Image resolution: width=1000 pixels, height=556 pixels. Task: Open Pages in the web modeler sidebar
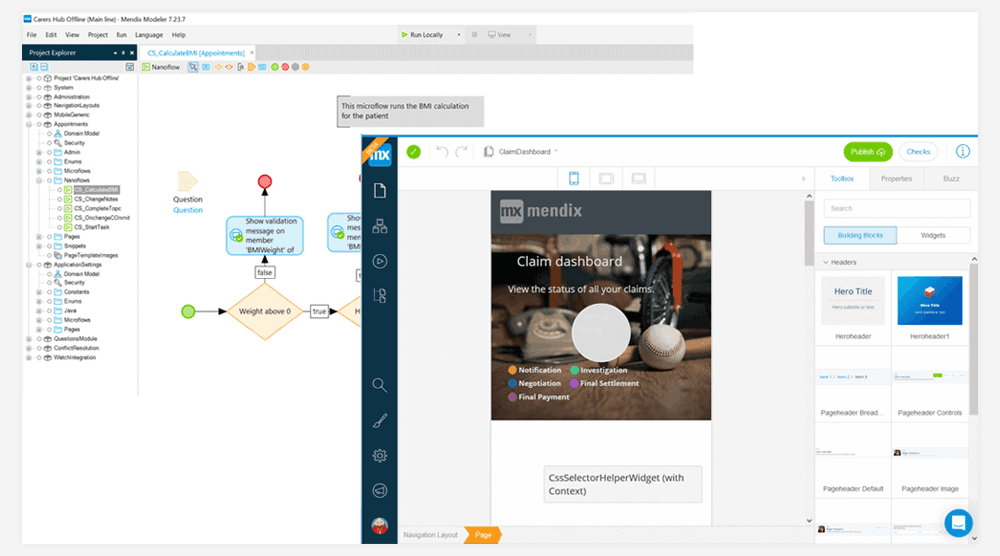(x=379, y=191)
